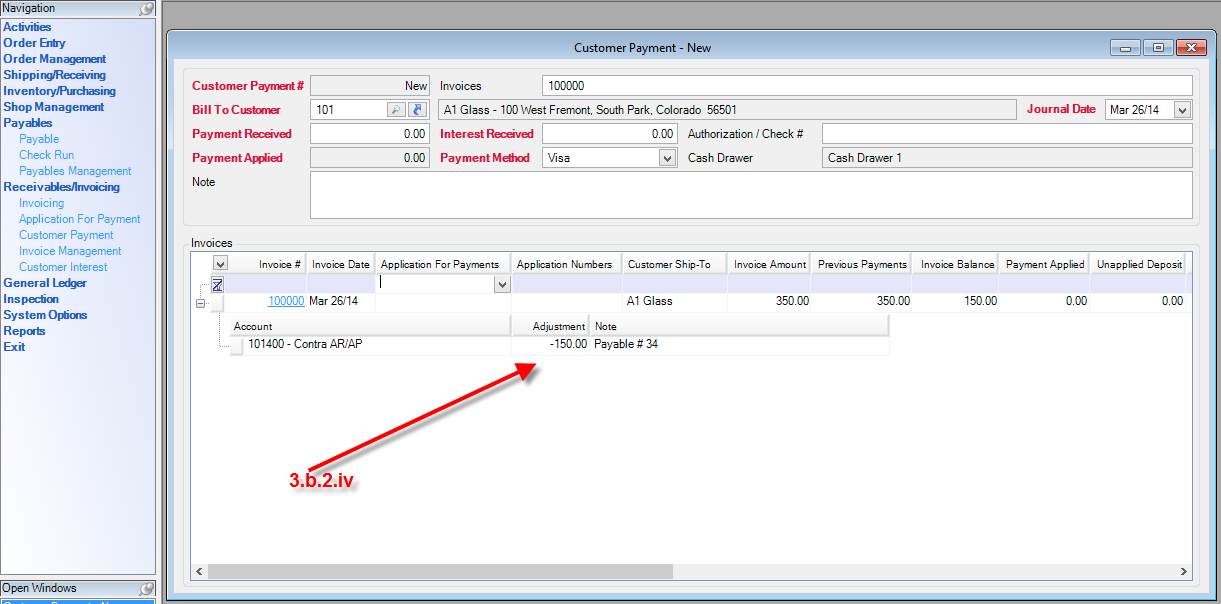Click into the Payment Received field

coord(369,134)
